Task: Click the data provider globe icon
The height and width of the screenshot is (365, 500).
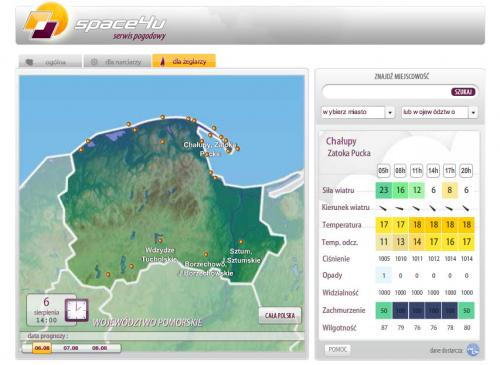Action: (x=473, y=350)
